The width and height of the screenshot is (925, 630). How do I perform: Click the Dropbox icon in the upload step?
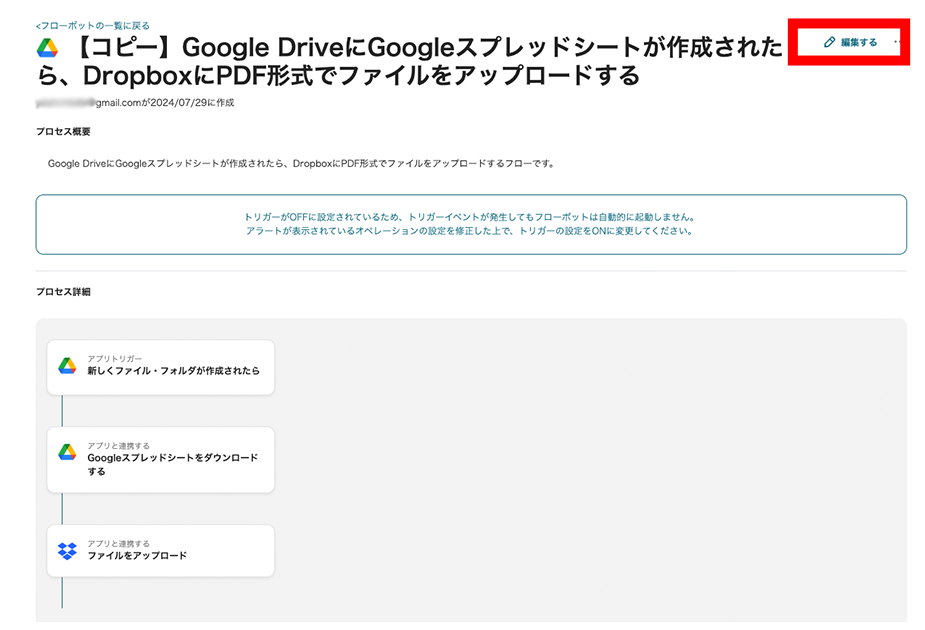pyautogui.click(x=67, y=551)
